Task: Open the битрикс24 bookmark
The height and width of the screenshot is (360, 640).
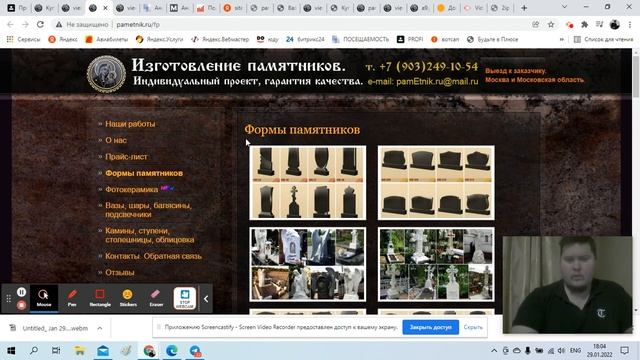Action: pos(305,39)
